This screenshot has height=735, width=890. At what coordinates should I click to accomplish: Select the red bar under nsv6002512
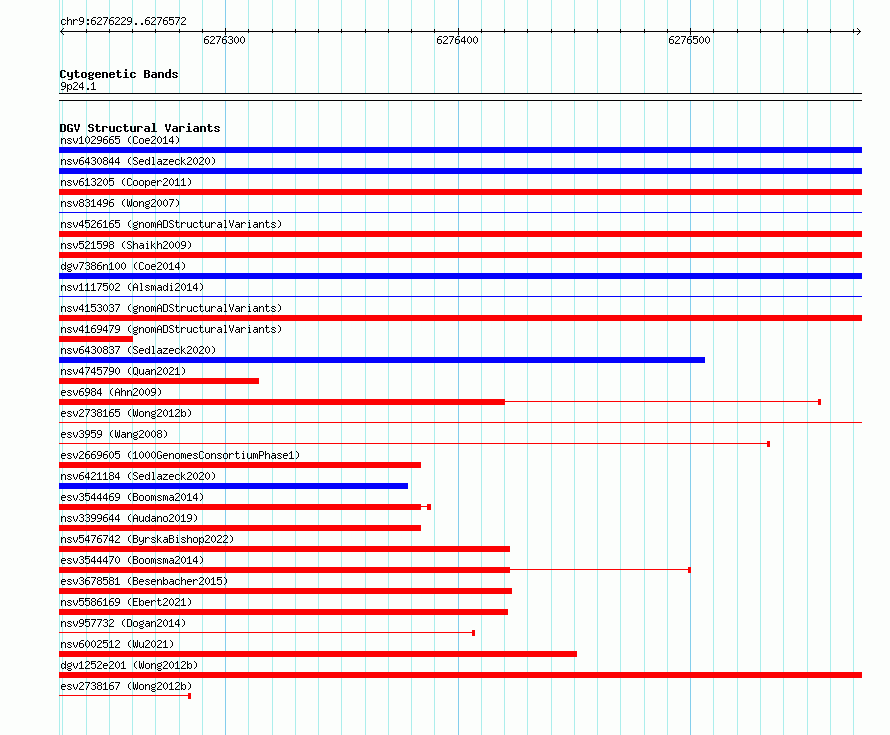[318, 654]
